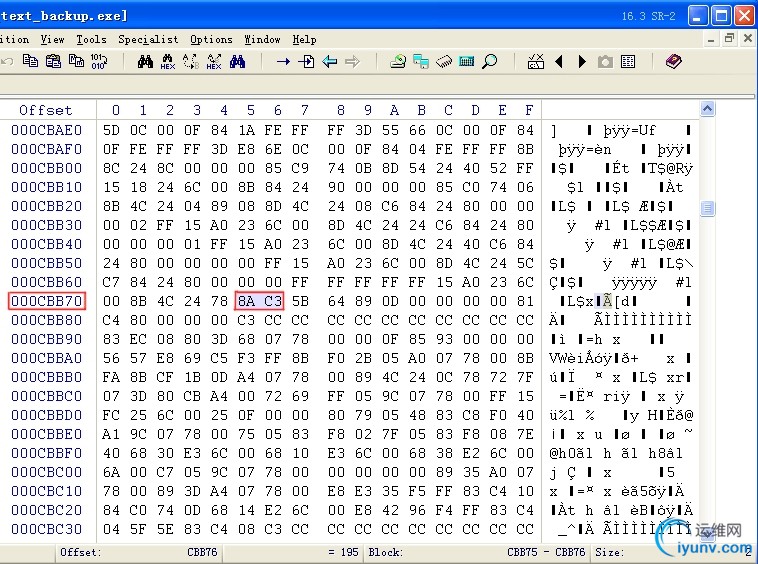Click status bar value = 195

[x=343, y=552]
